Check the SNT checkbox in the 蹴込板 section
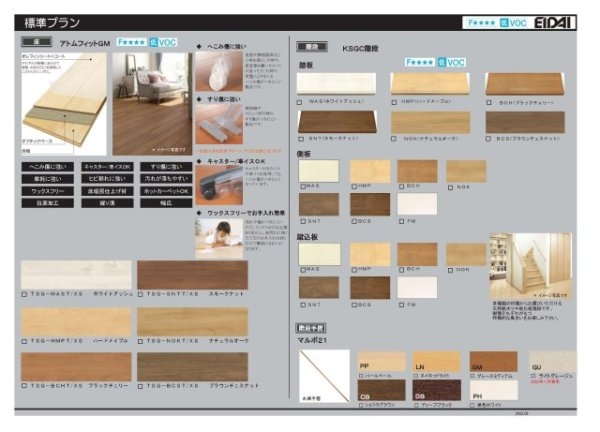600x432 pixels. click(303, 305)
